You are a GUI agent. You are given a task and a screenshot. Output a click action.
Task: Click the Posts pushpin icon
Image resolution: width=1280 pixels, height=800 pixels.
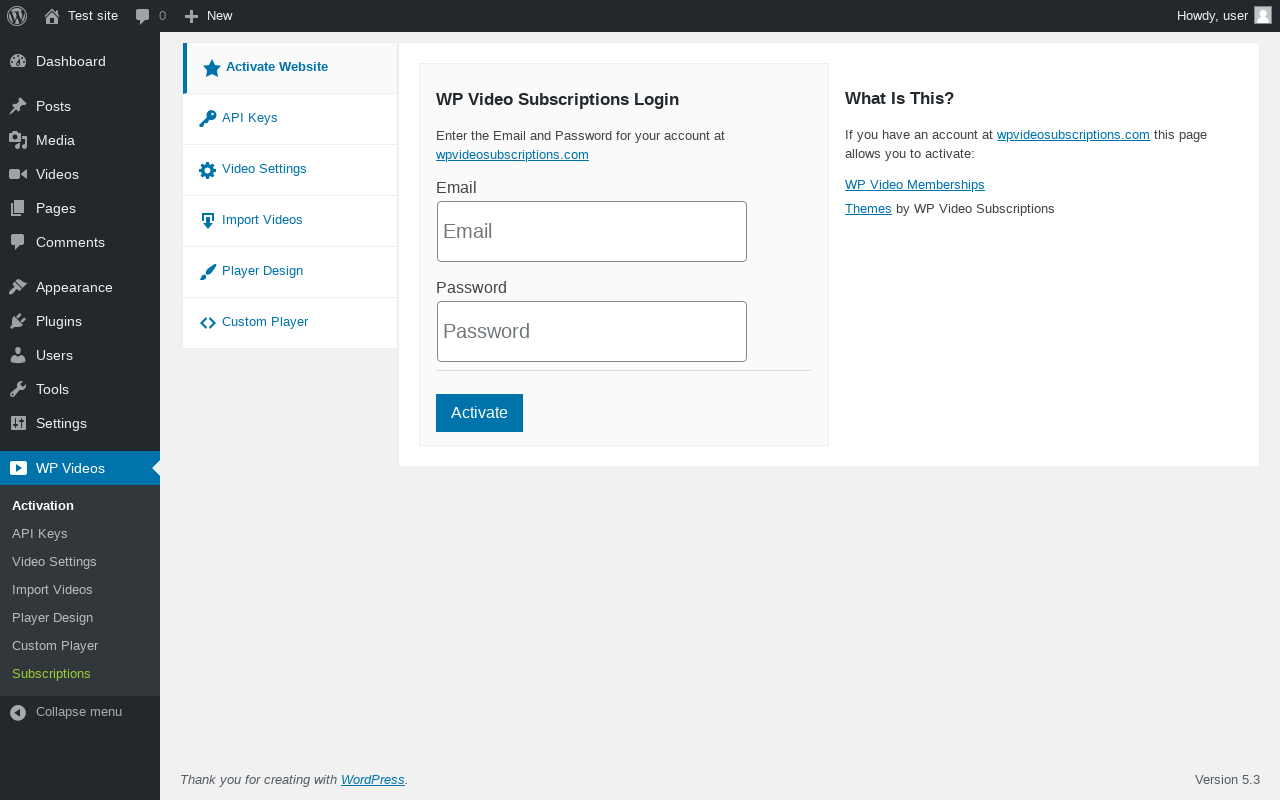pyautogui.click(x=18, y=106)
